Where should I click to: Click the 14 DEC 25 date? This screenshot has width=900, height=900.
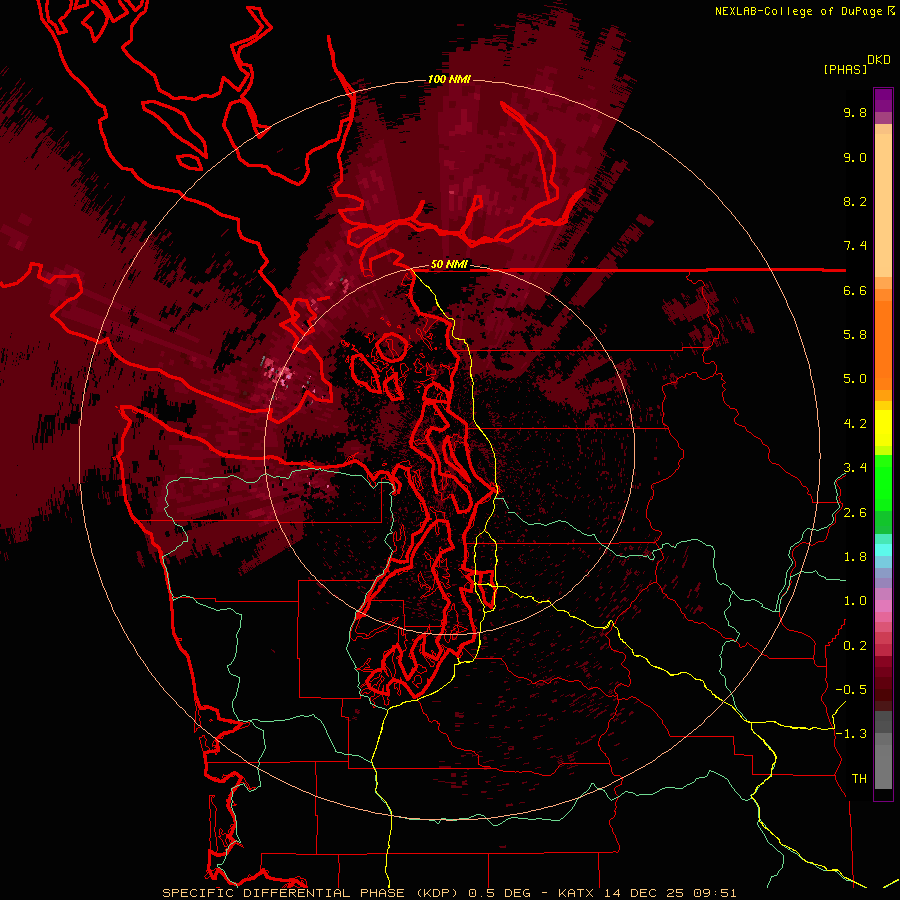pos(643,893)
